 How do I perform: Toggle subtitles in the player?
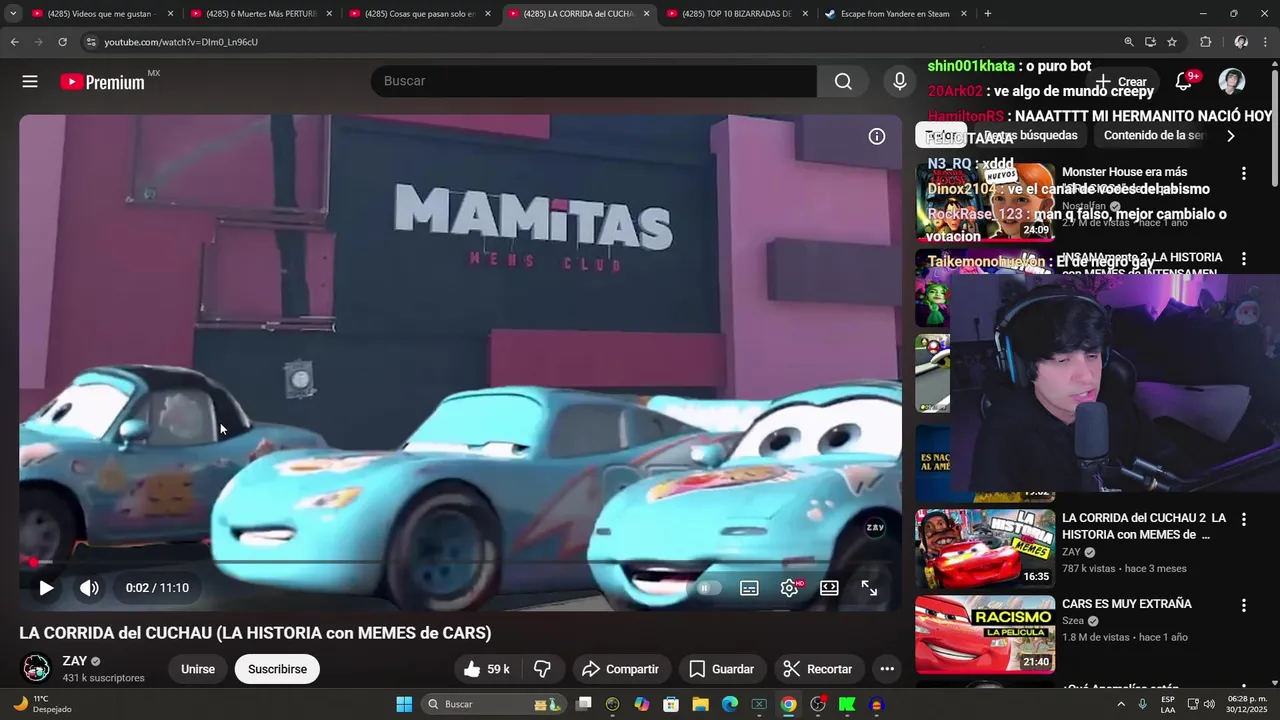click(x=749, y=588)
